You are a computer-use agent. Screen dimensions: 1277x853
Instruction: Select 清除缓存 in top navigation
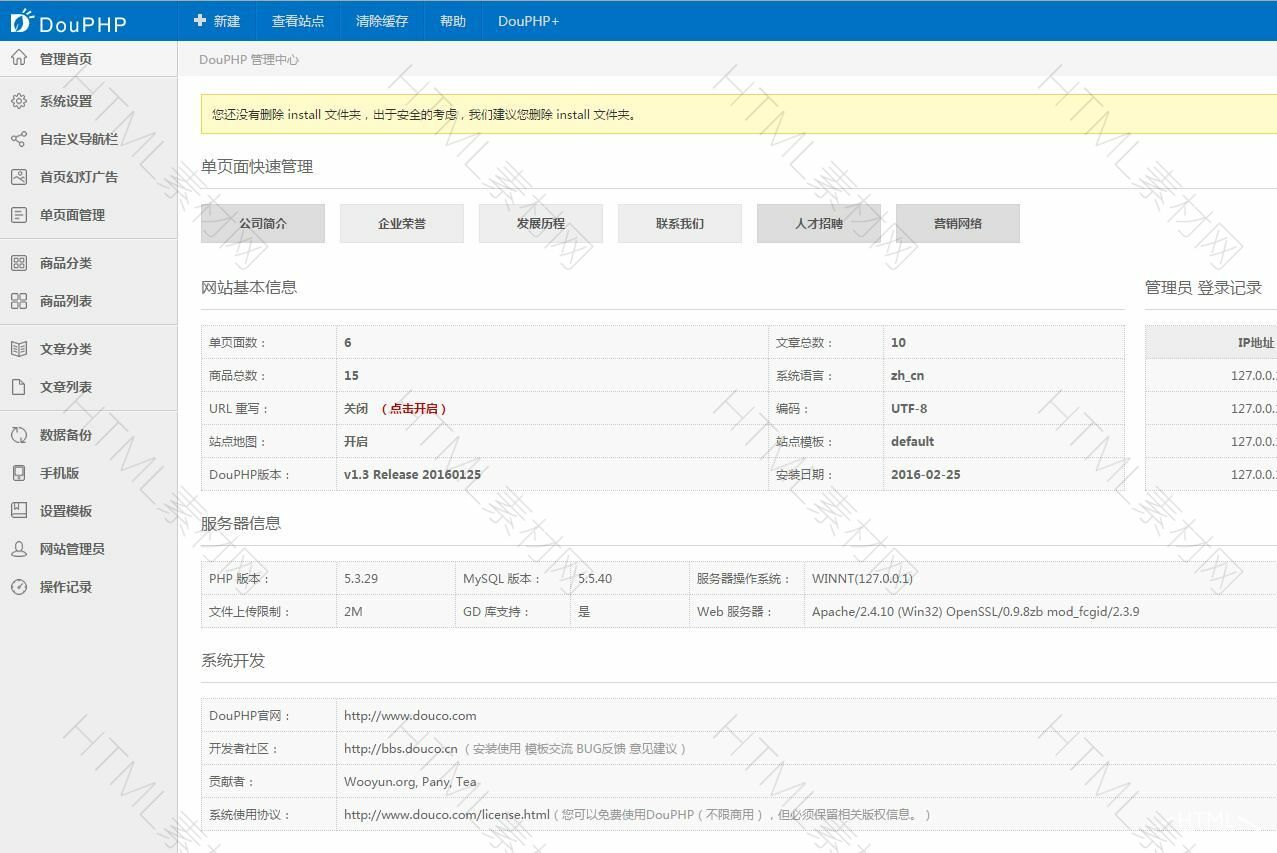point(382,21)
